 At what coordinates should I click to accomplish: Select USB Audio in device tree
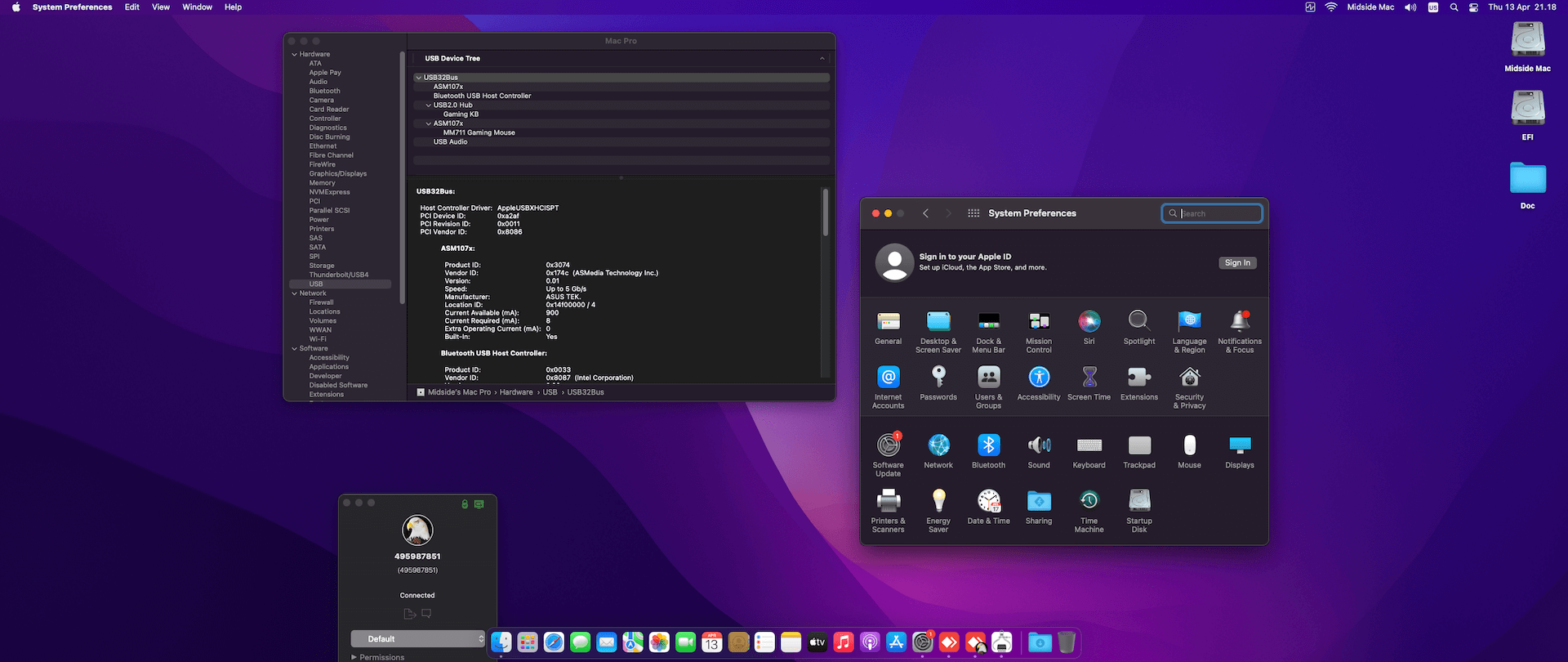pos(451,142)
